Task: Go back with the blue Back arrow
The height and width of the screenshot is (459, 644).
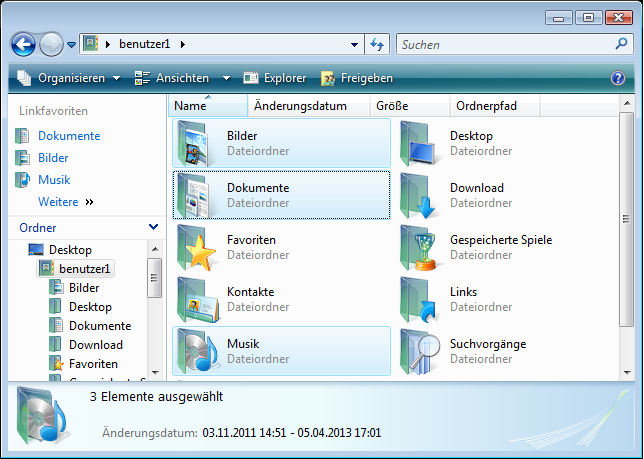Action: click(23, 44)
